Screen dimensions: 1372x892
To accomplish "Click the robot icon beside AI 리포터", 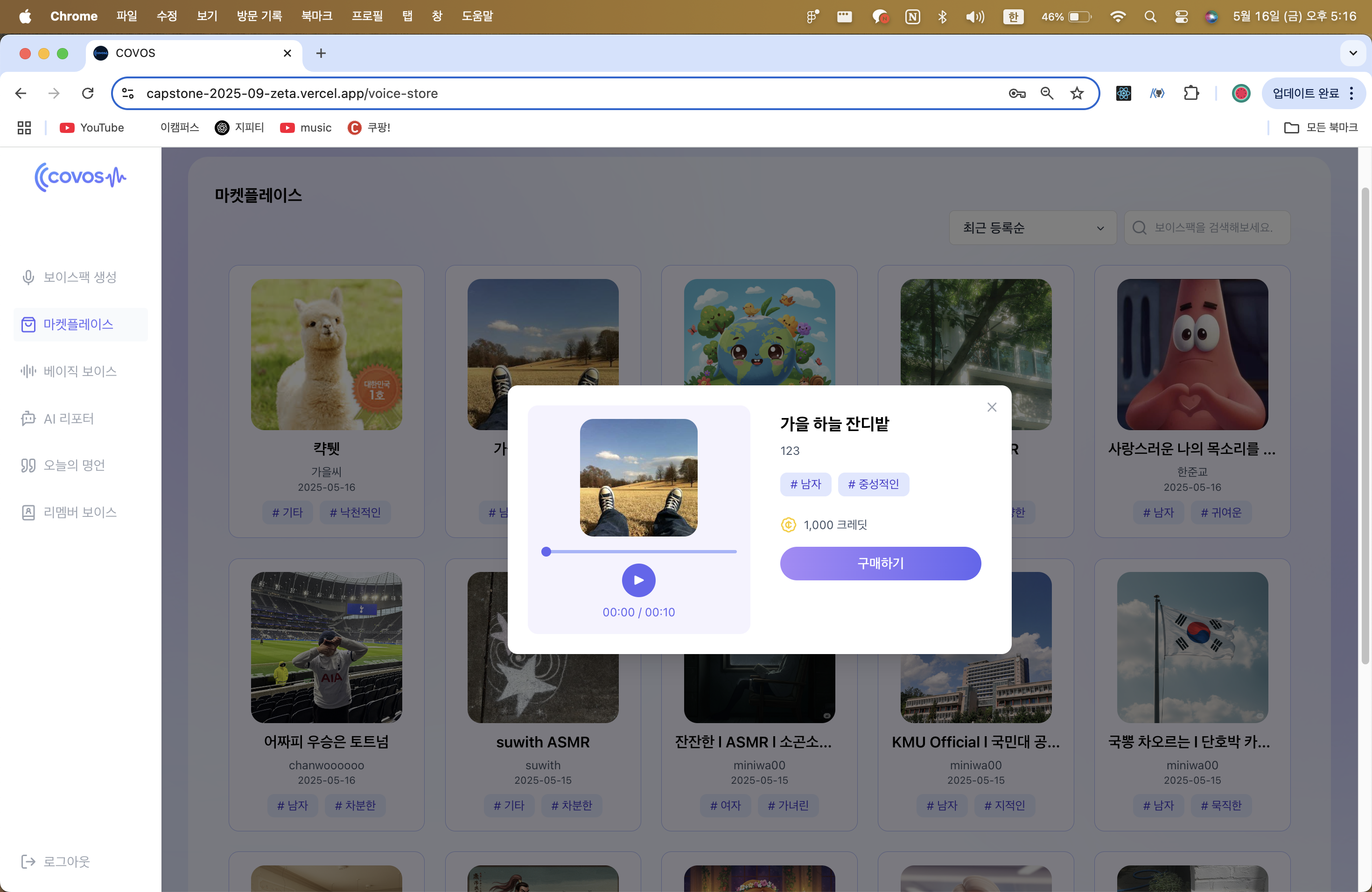I will click(x=28, y=418).
